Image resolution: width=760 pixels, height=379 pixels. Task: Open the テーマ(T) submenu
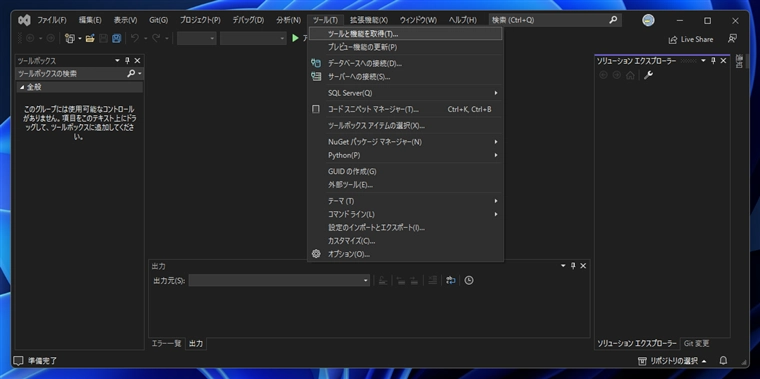406,201
